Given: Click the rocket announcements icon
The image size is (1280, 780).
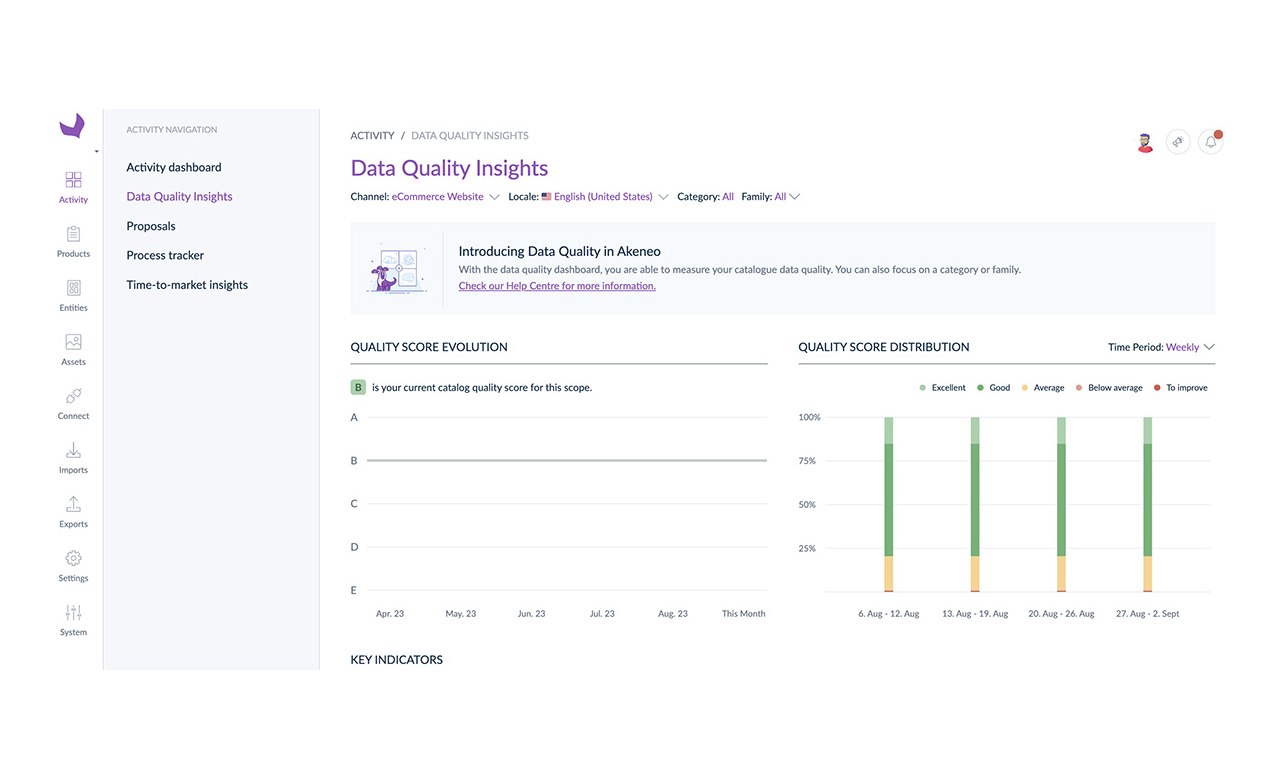Looking at the screenshot, I should (x=1178, y=142).
